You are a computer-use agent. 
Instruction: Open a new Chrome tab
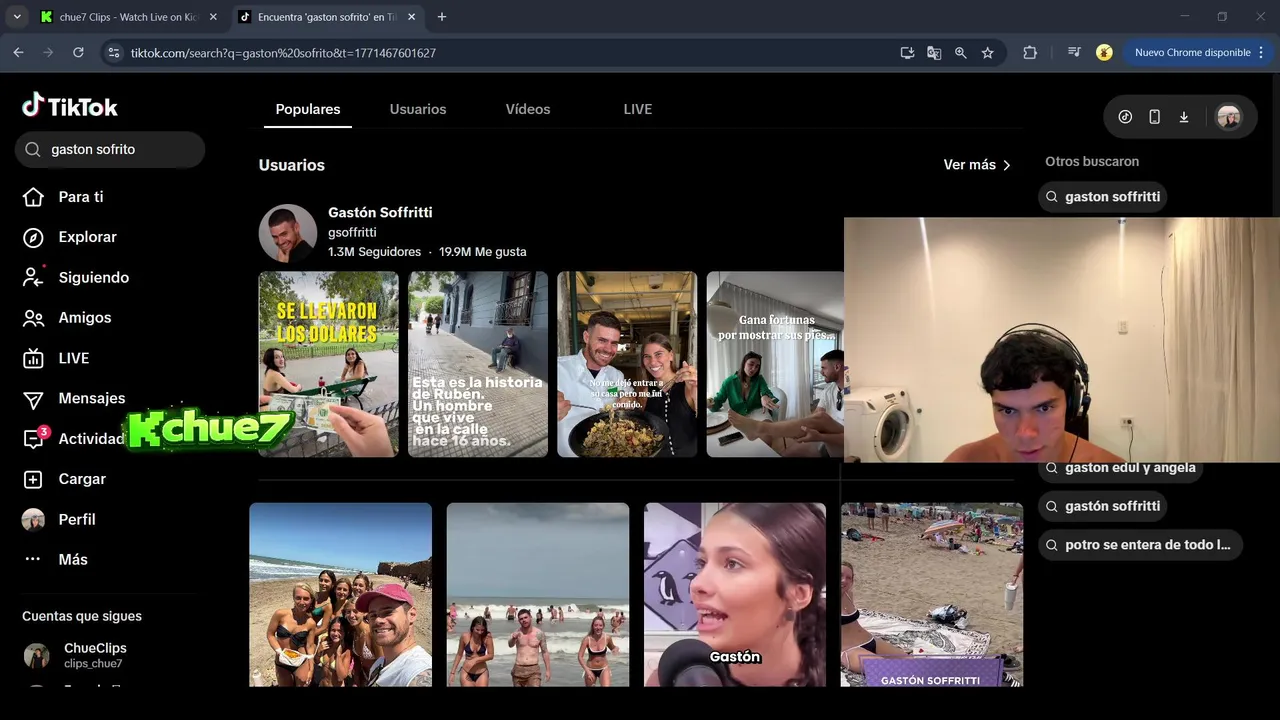click(x=442, y=17)
